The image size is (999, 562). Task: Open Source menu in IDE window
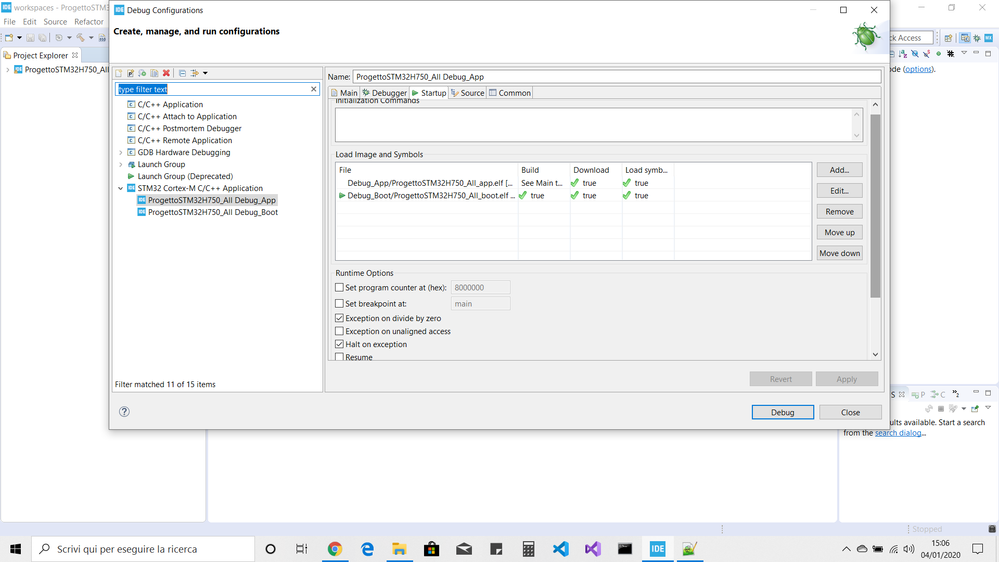click(55, 22)
